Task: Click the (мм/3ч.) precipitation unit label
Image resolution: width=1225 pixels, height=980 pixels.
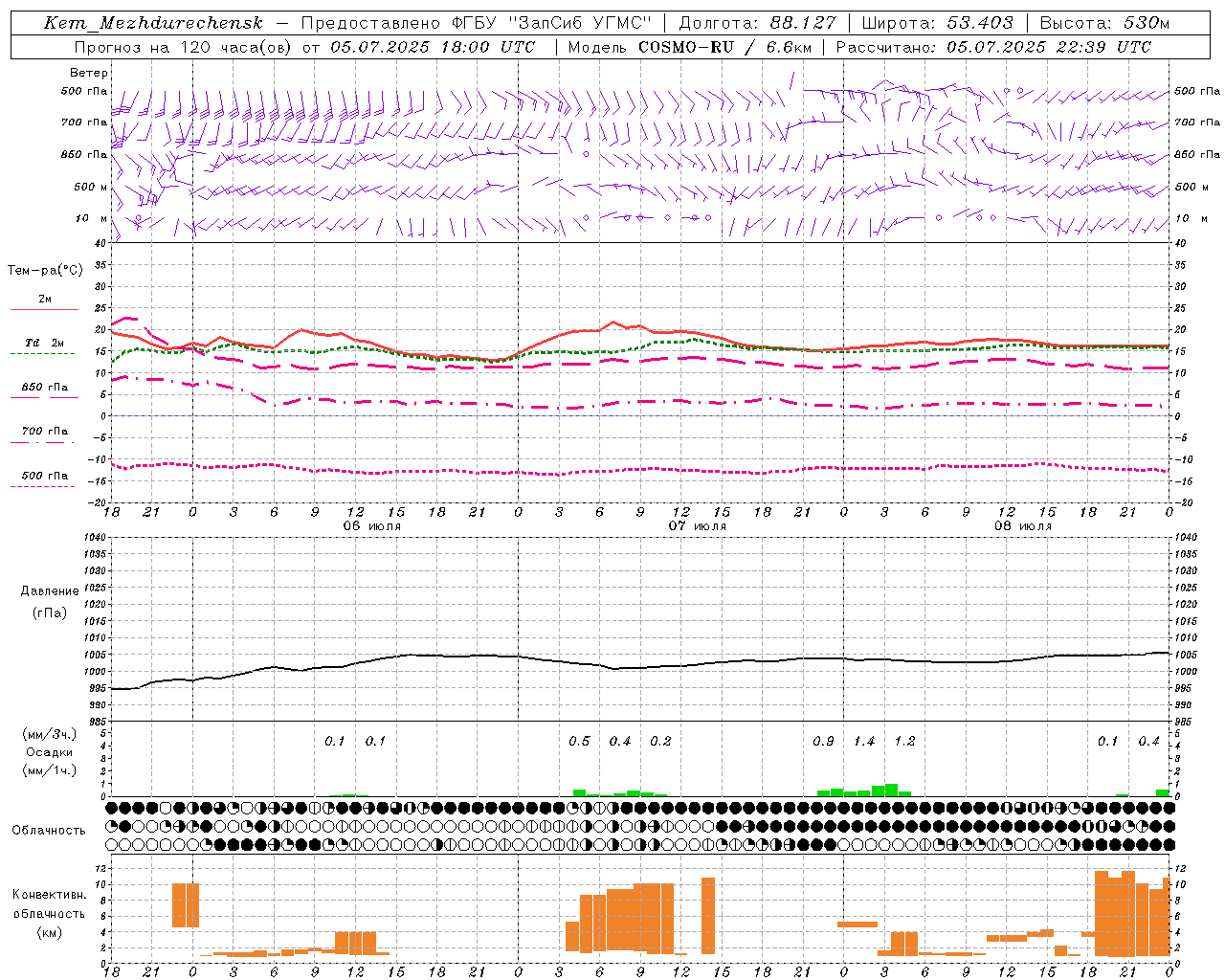Action: tap(48, 734)
